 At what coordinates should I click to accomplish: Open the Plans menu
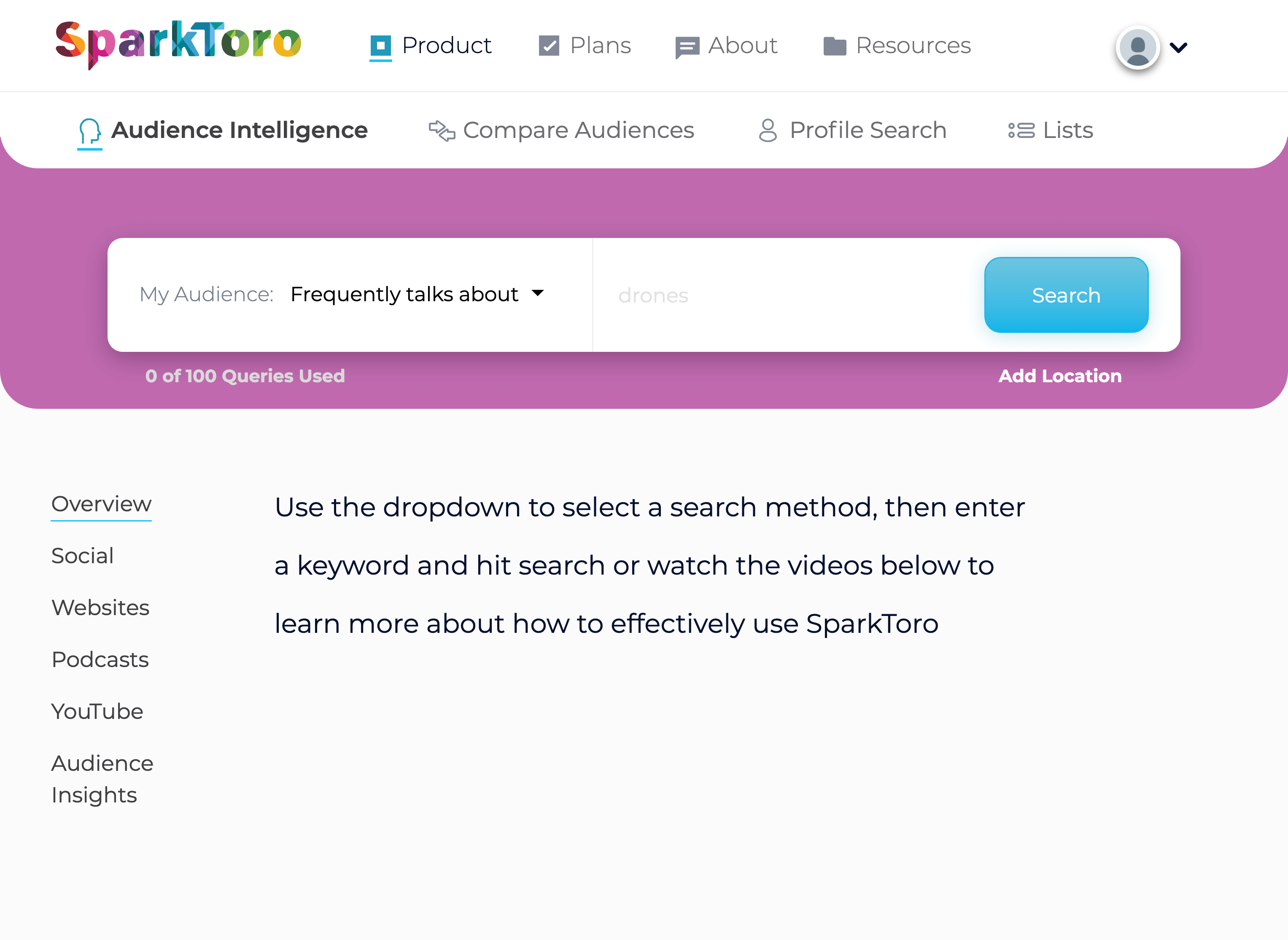click(585, 46)
